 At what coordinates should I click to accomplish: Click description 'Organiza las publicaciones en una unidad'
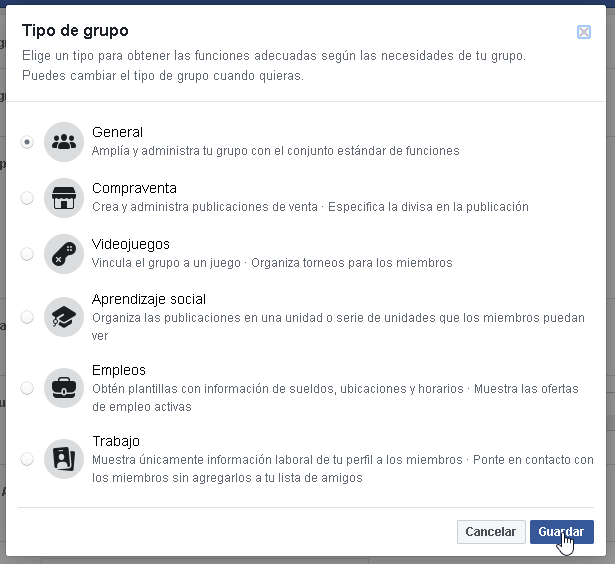338,326
